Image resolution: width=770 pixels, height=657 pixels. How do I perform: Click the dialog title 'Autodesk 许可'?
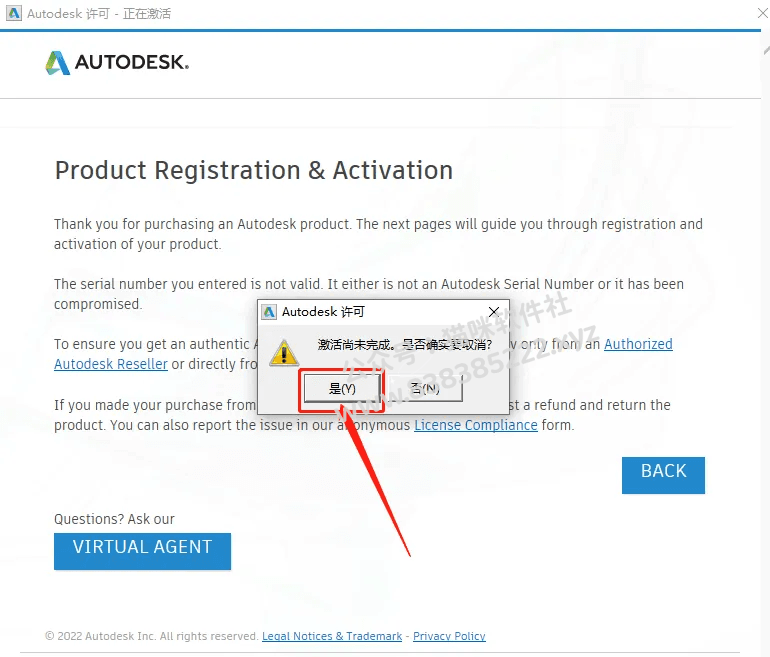coord(323,312)
